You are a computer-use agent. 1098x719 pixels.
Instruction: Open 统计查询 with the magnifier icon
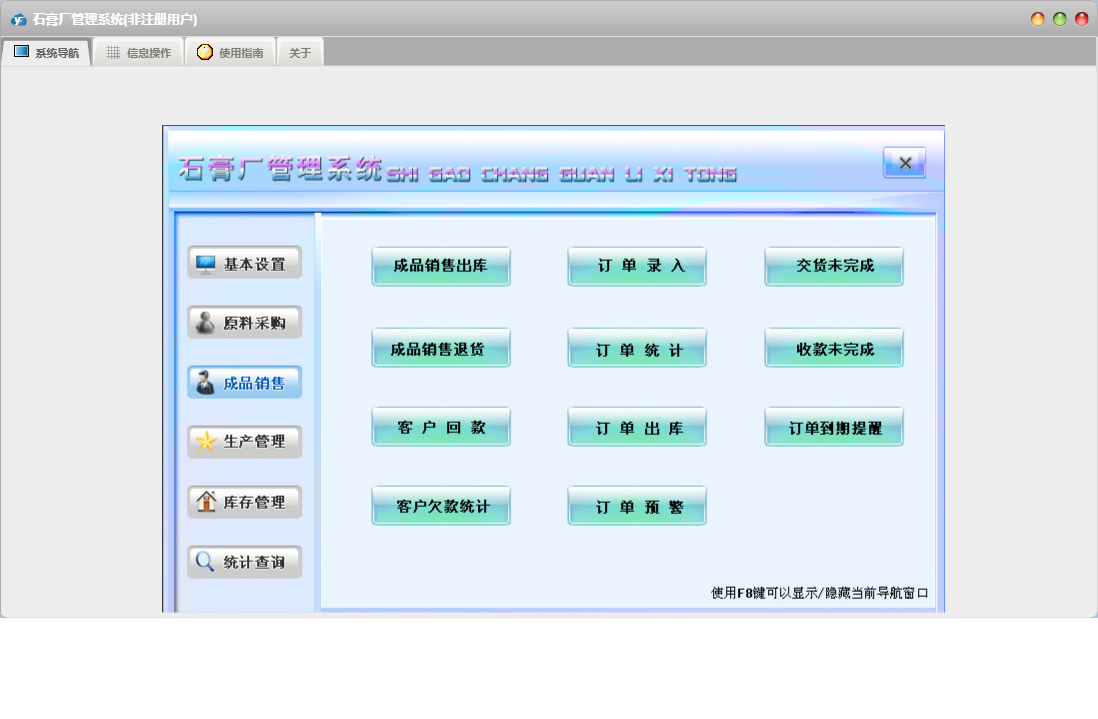point(244,562)
